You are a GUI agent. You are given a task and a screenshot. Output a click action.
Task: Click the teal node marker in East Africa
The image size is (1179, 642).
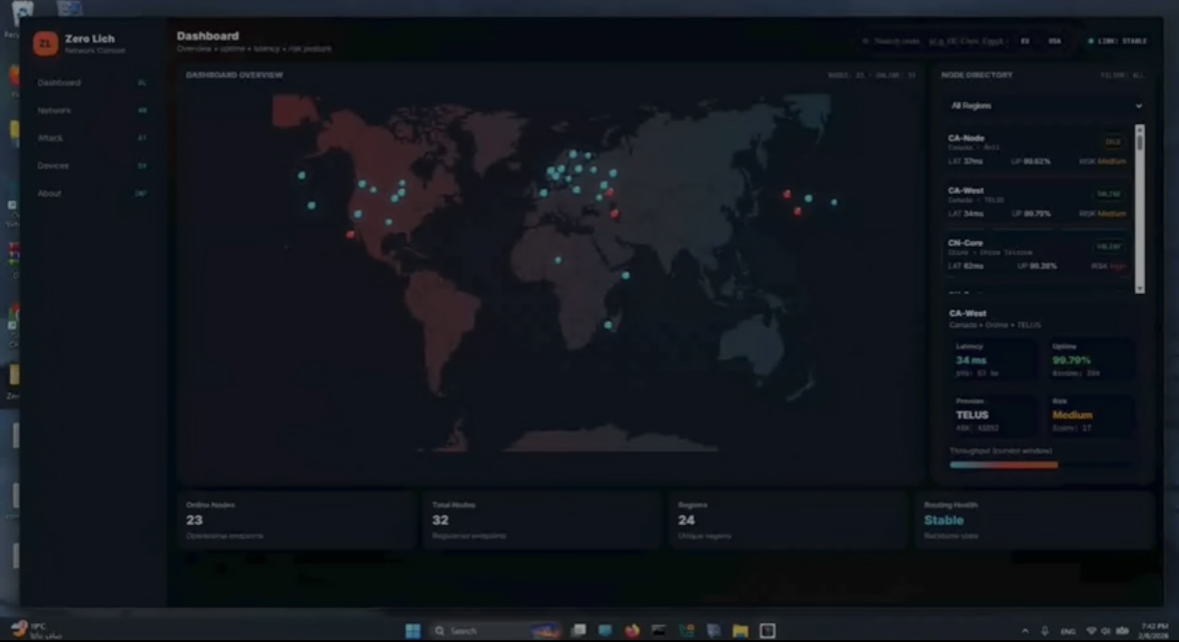(626, 276)
